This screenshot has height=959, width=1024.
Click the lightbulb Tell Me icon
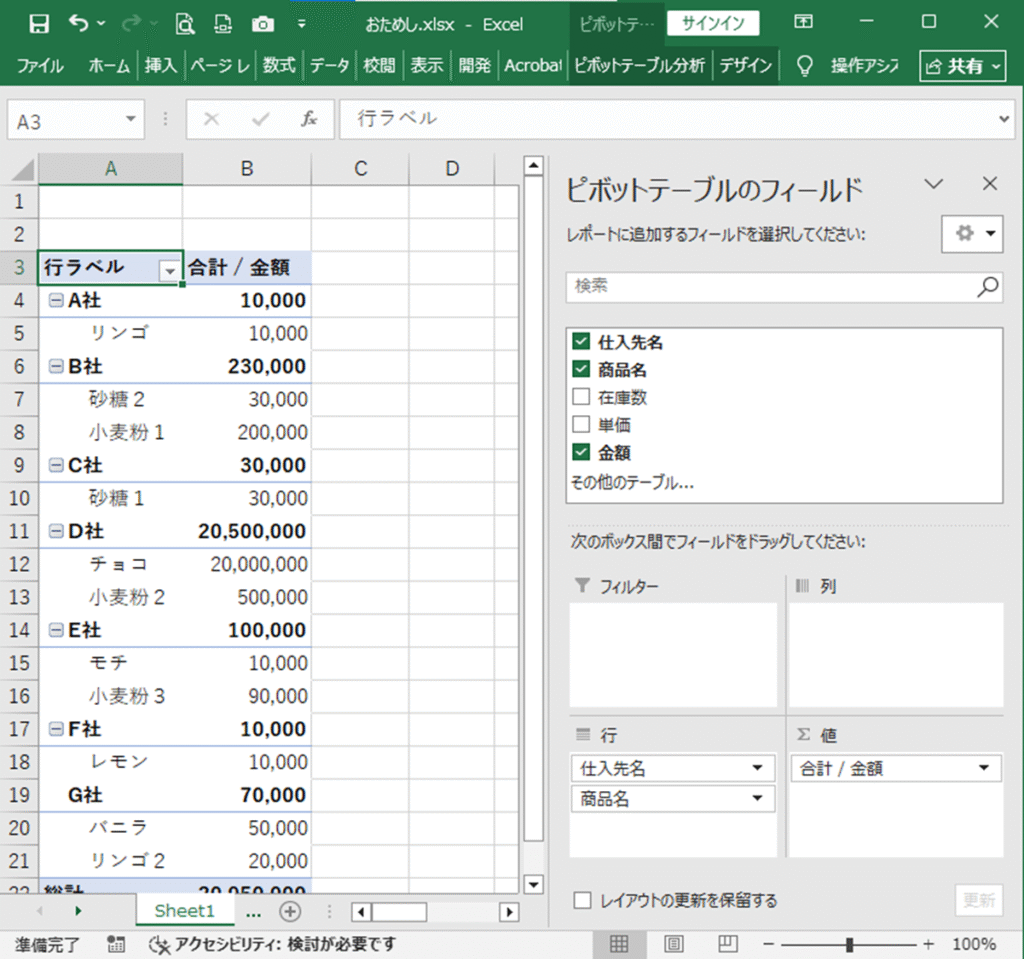[x=805, y=65]
